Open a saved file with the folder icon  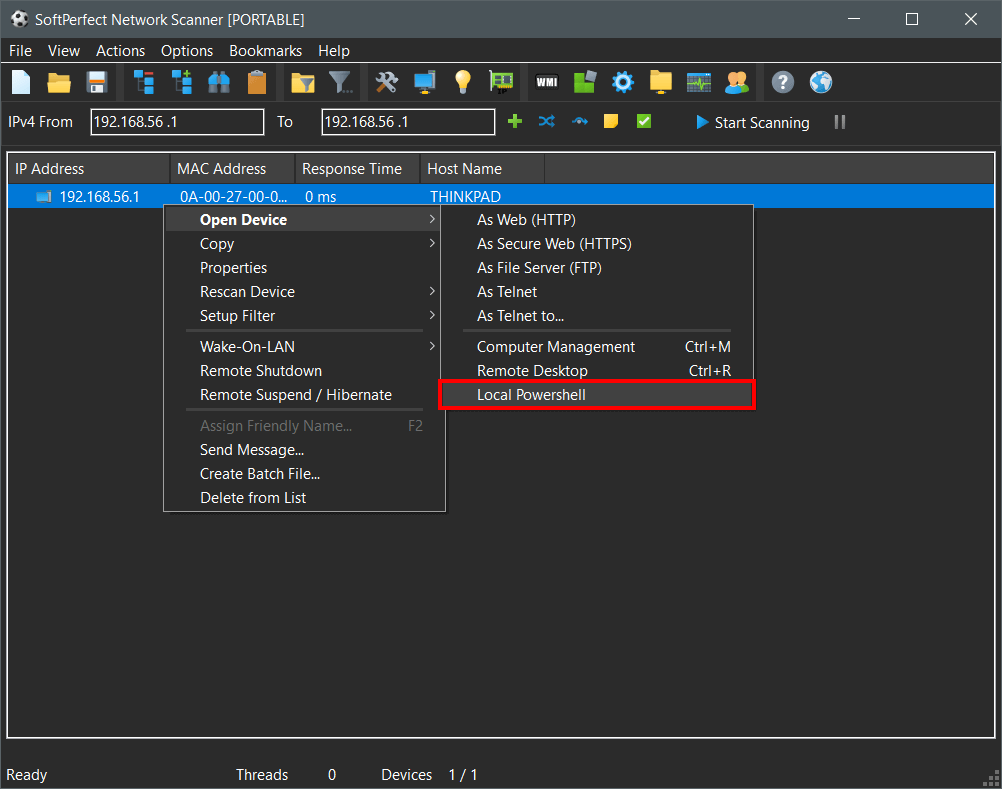point(59,82)
